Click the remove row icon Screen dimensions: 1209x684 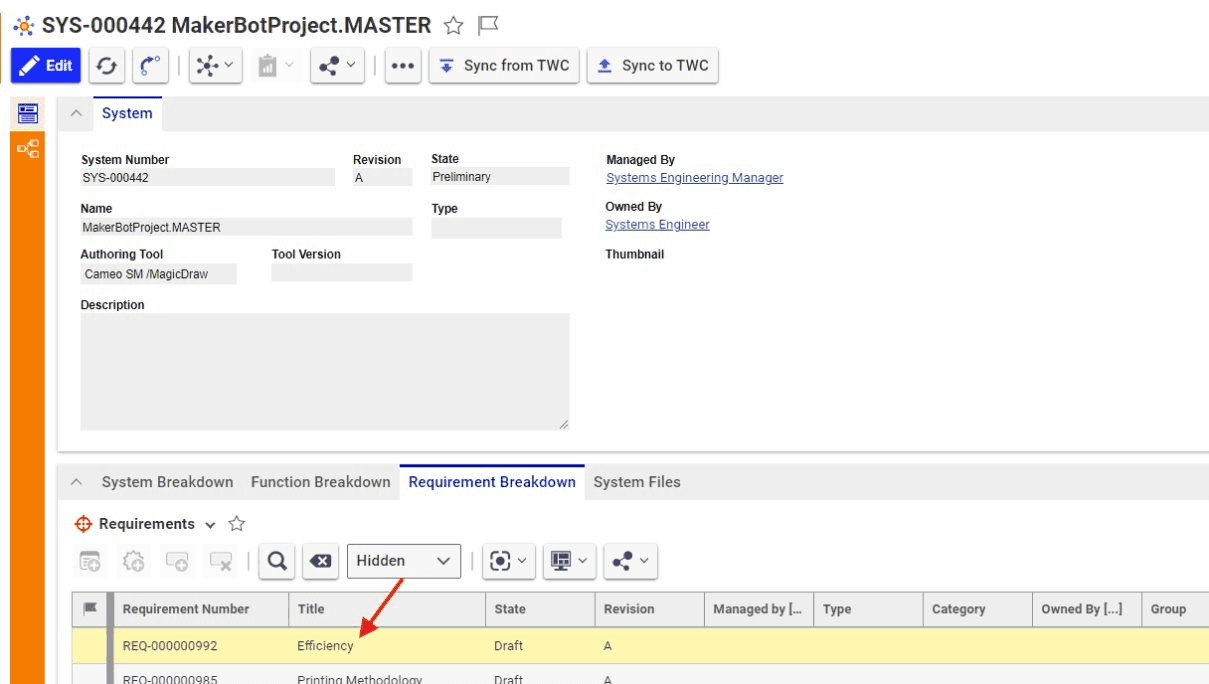click(221, 562)
